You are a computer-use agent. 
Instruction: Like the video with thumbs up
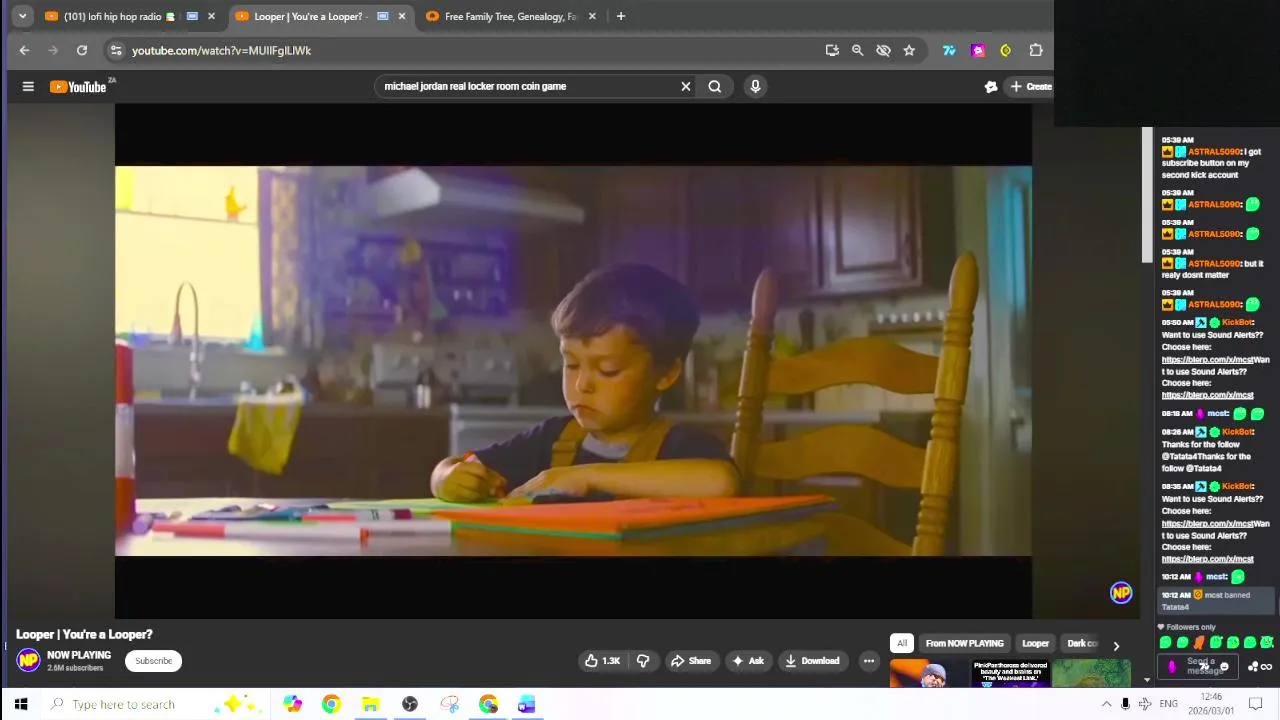(x=603, y=660)
